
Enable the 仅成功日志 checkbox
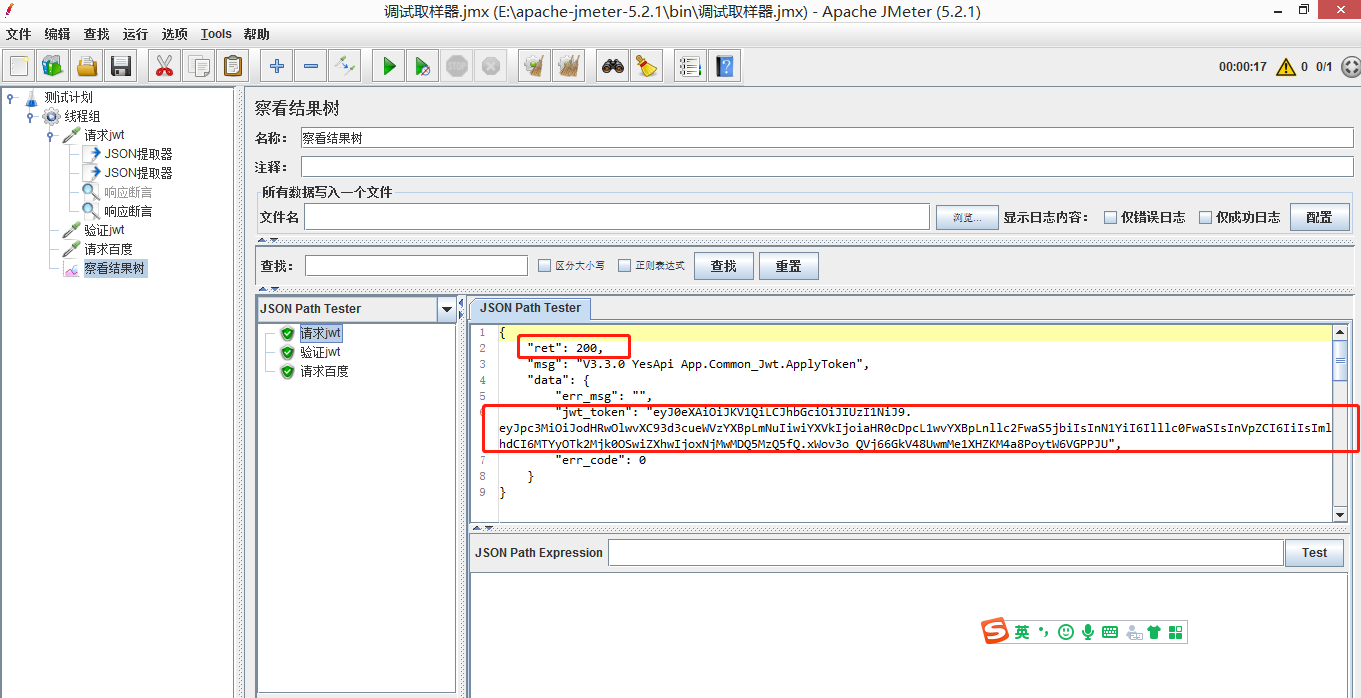coord(1205,217)
